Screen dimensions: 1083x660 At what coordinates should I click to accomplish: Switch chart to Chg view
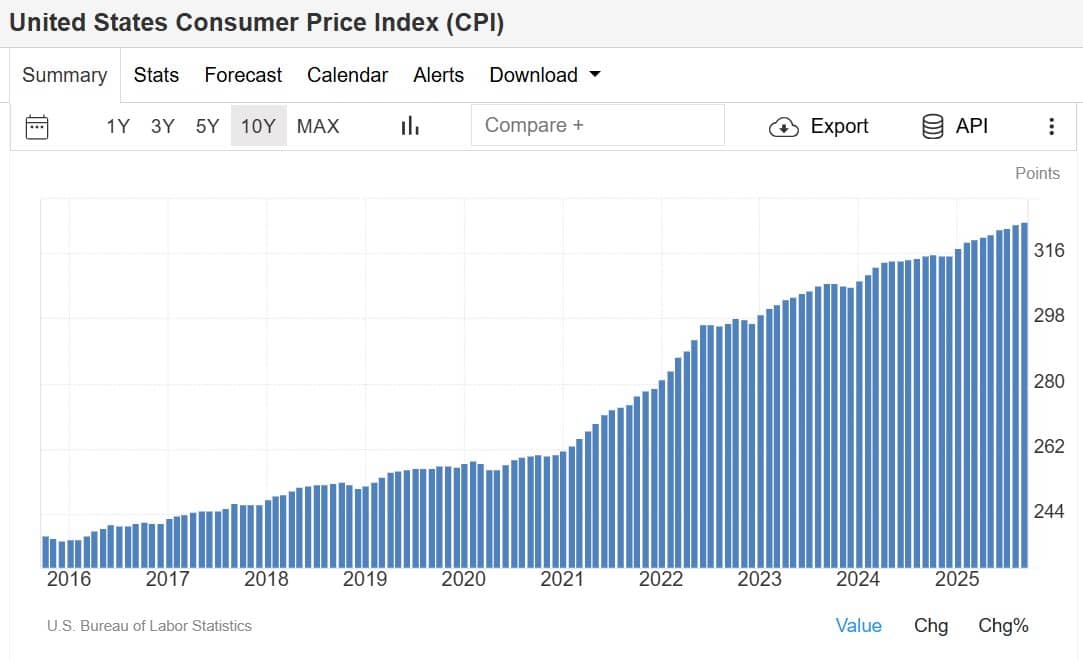click(931, 626)
